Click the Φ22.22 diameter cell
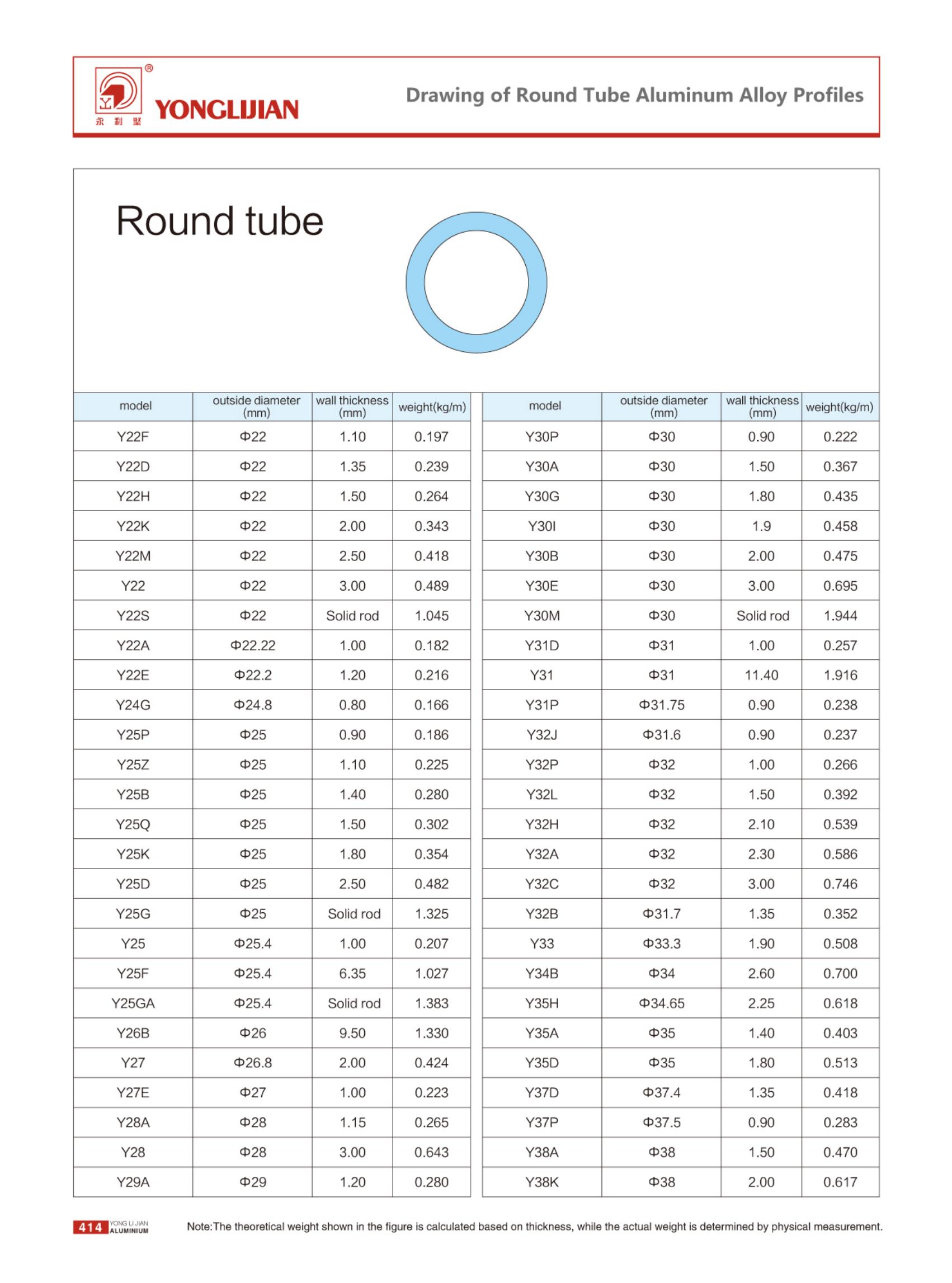 (253, 646)
